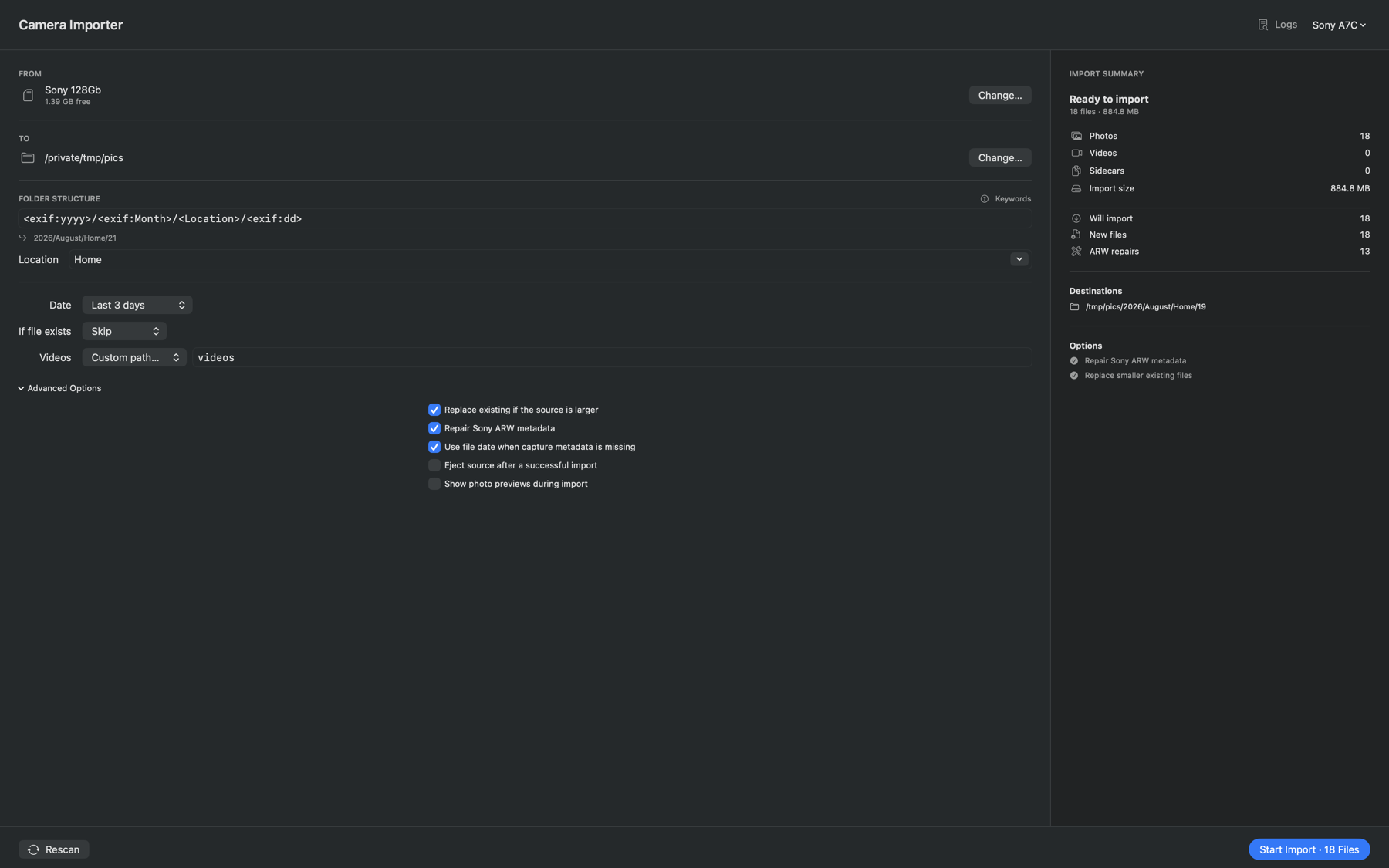Edit the folder structure pattern field
The height and width of the screenshot is (868, 1389).
coord(525,218)
